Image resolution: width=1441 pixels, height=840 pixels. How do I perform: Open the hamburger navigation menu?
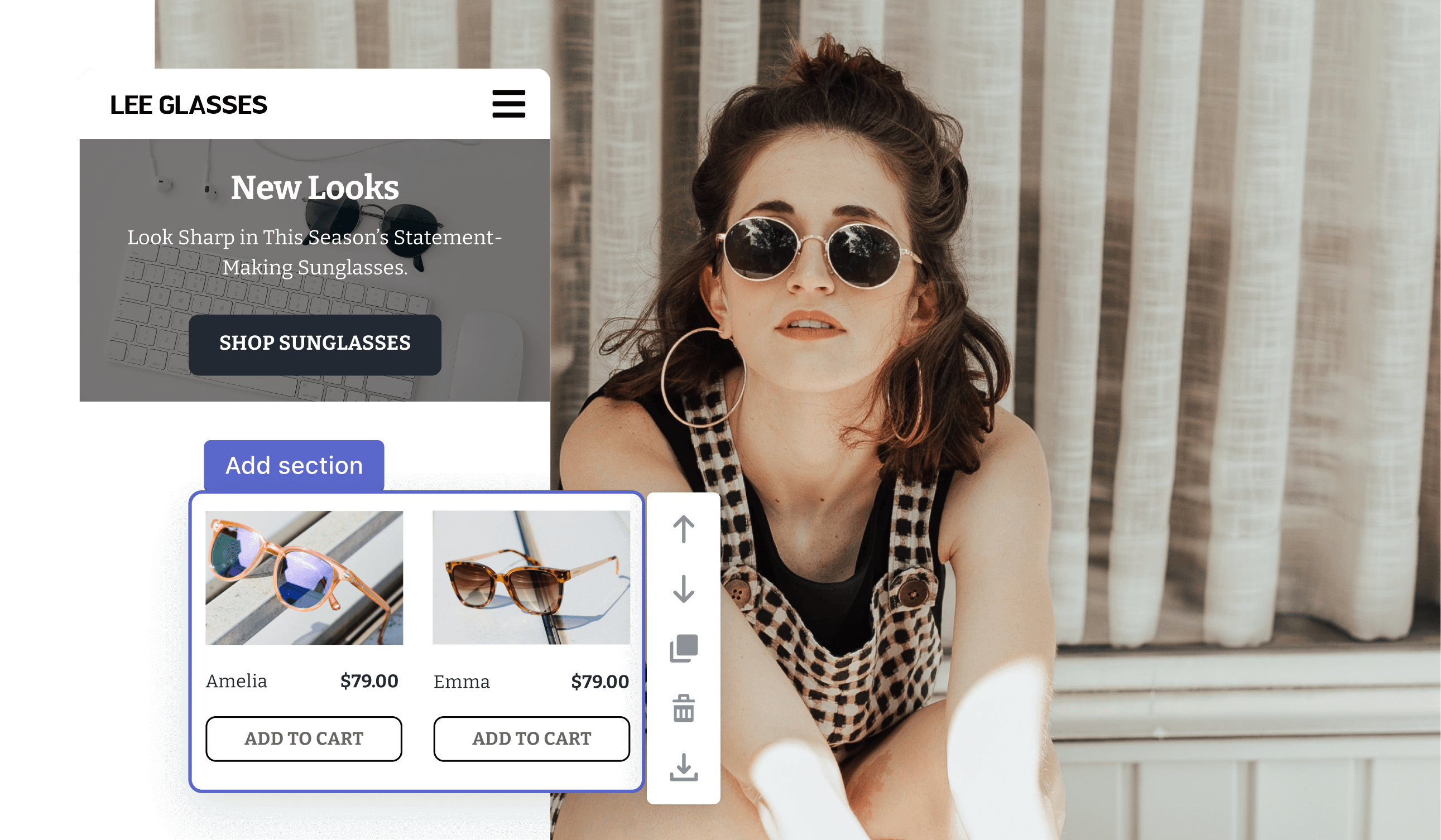pos(509,103)
